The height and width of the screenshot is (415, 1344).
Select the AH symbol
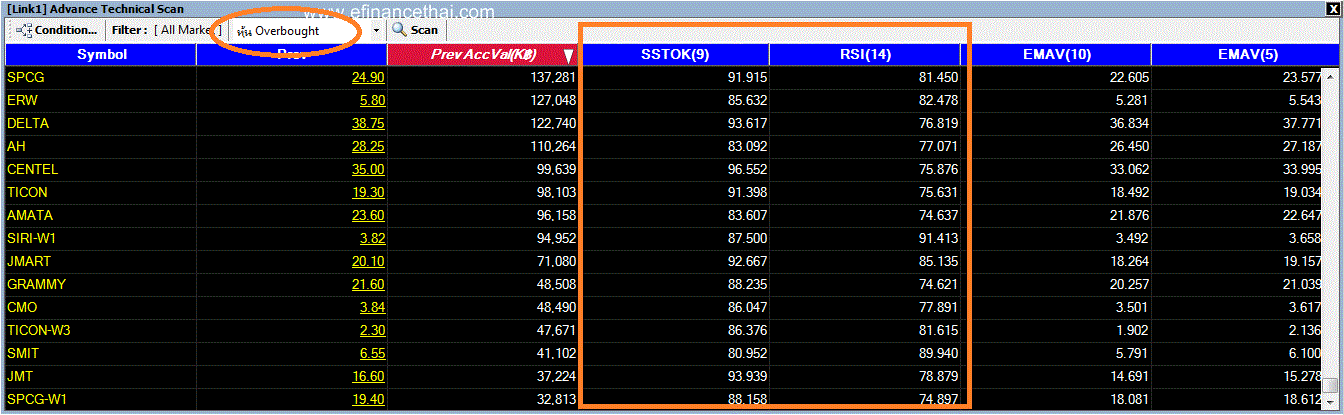pyautogui.click(x=16, y=146)
